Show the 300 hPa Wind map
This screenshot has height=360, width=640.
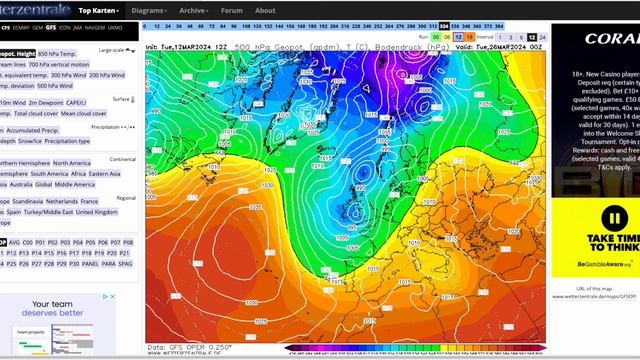pyautogui.click(x=68, y=75)
